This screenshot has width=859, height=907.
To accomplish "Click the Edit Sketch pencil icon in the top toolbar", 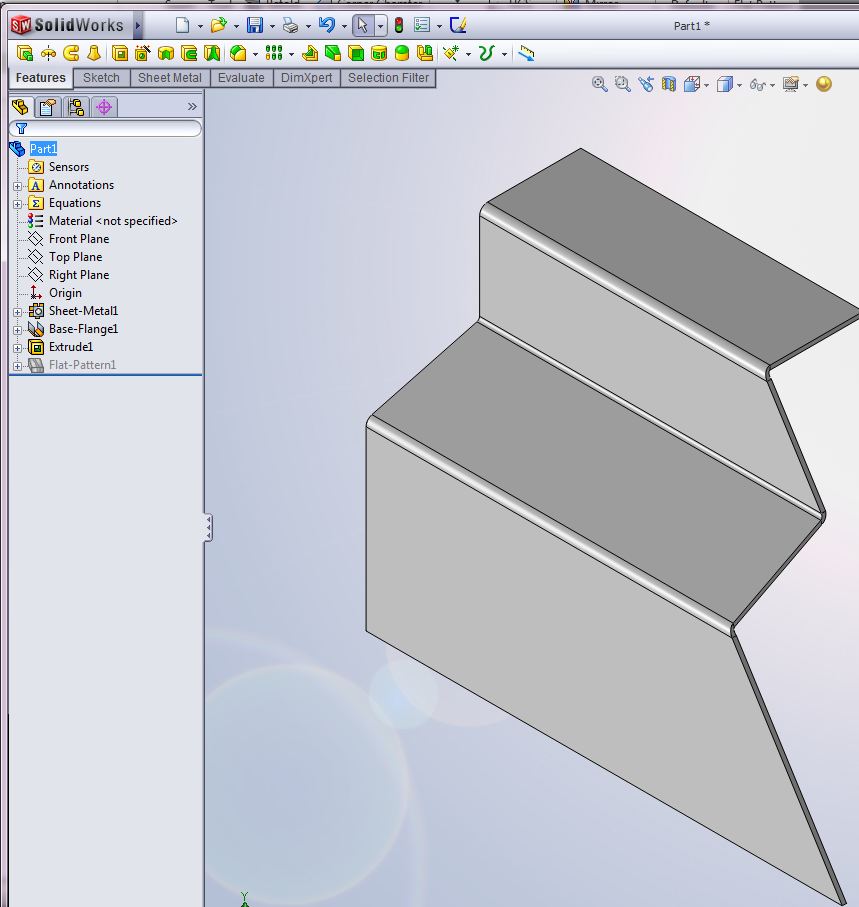I will [x=458, y=25].
